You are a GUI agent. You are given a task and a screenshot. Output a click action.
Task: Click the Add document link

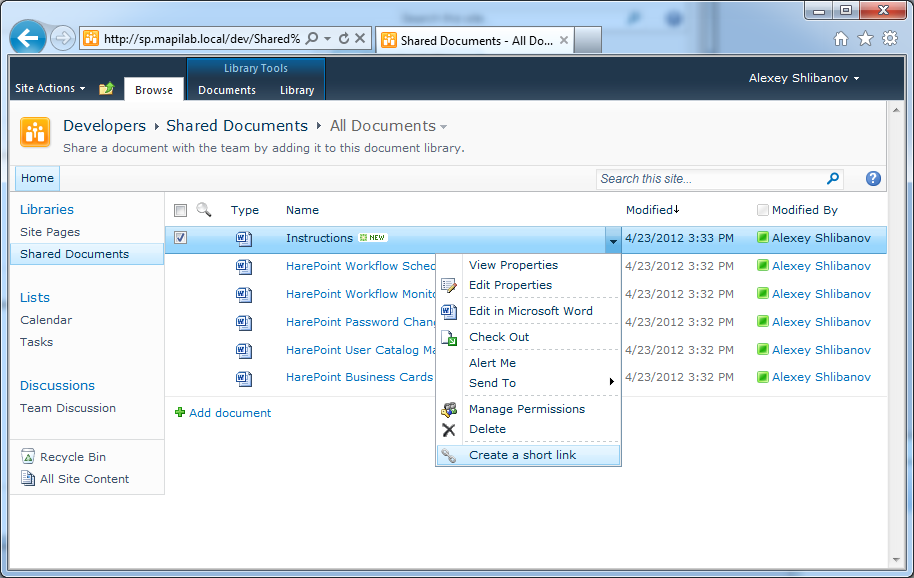(x=230, y=413)
